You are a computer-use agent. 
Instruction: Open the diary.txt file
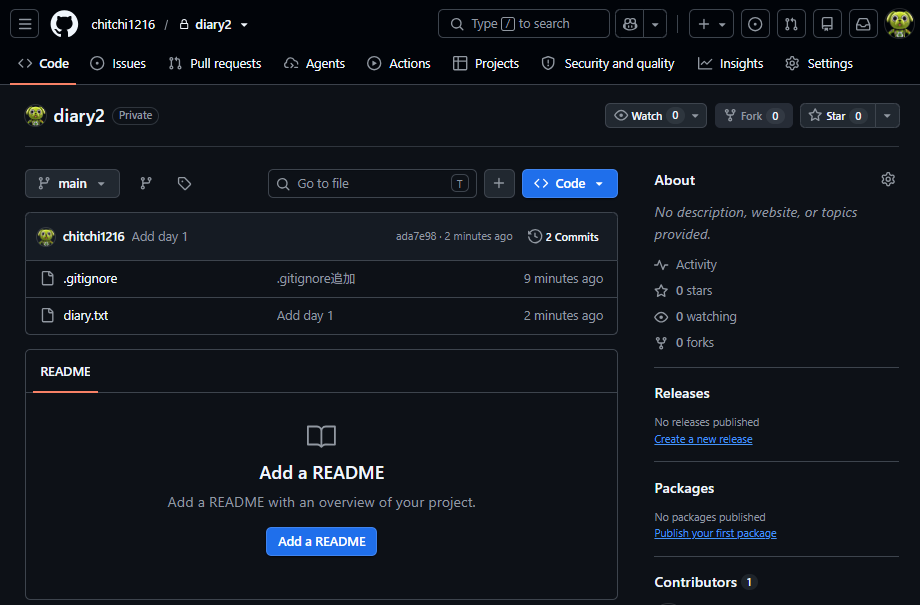(x=86, y=316)
